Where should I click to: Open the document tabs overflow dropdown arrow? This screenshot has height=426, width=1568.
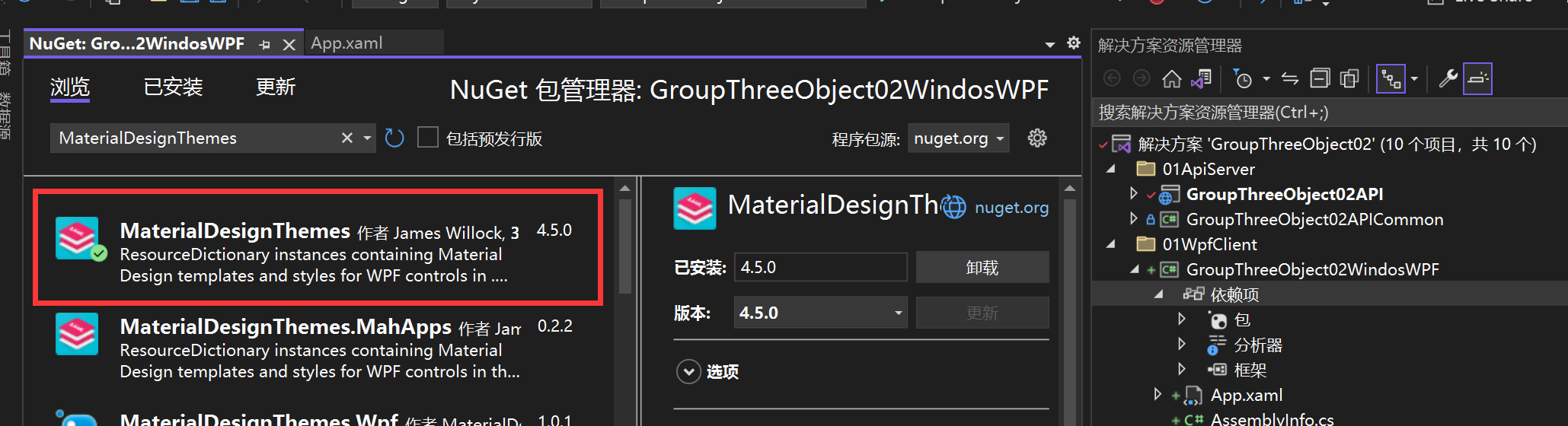point(1050,45)
